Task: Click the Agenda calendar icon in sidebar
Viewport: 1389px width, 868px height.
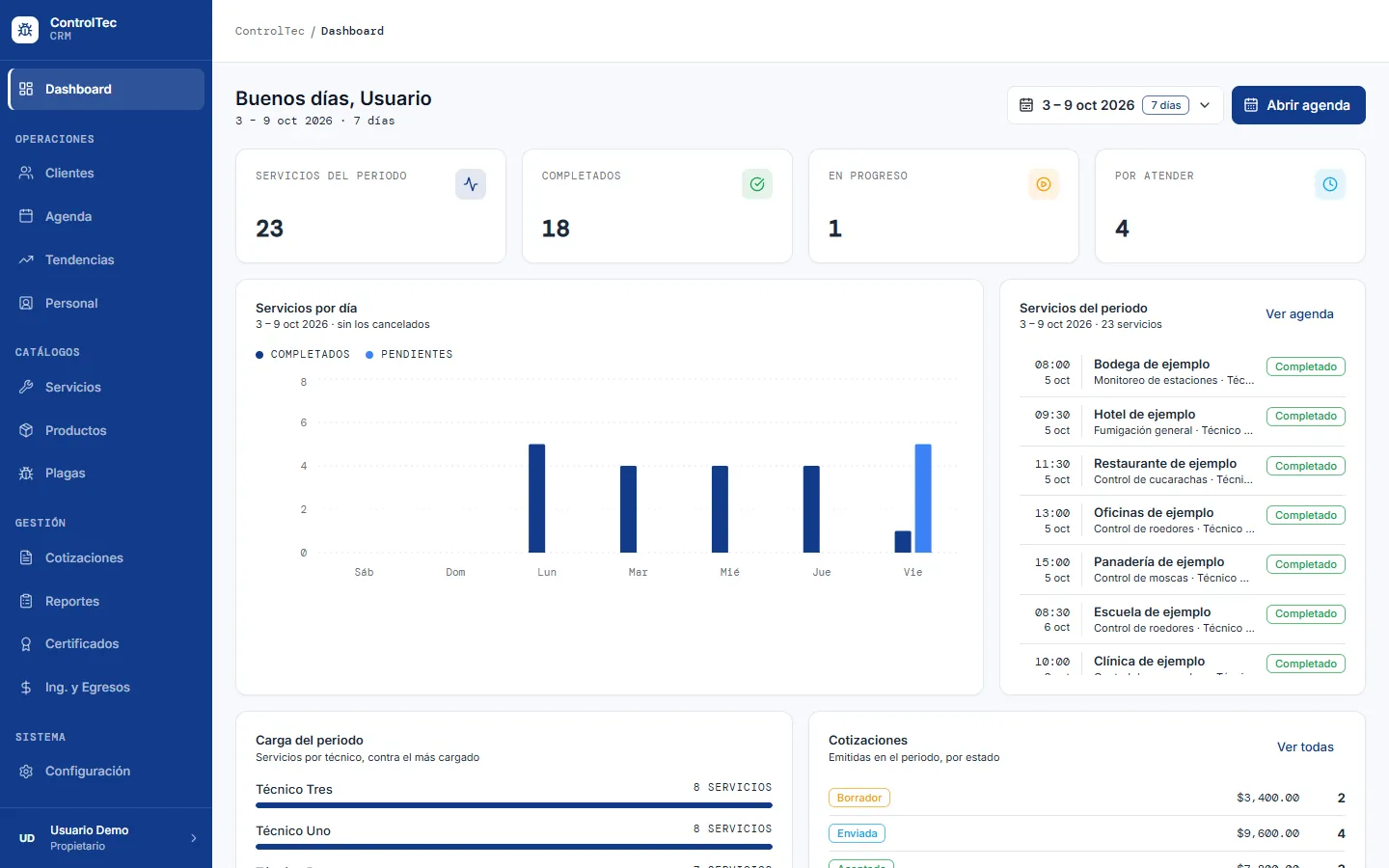Action: click(x=26, y=216)
